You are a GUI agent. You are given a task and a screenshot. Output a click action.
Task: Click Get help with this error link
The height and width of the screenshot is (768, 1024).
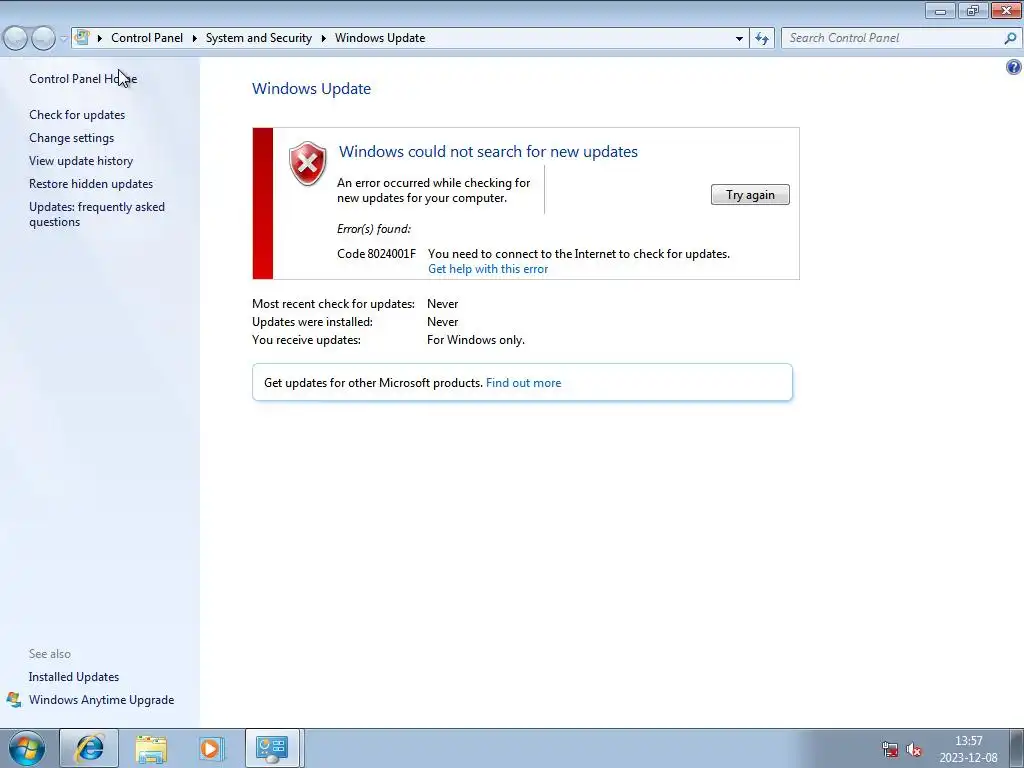coord(488,269)
